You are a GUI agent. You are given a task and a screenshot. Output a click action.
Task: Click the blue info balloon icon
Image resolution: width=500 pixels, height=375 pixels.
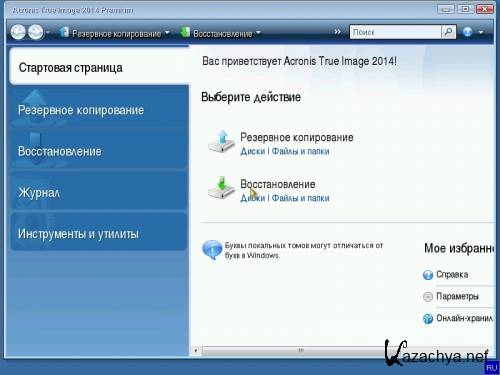212,250
